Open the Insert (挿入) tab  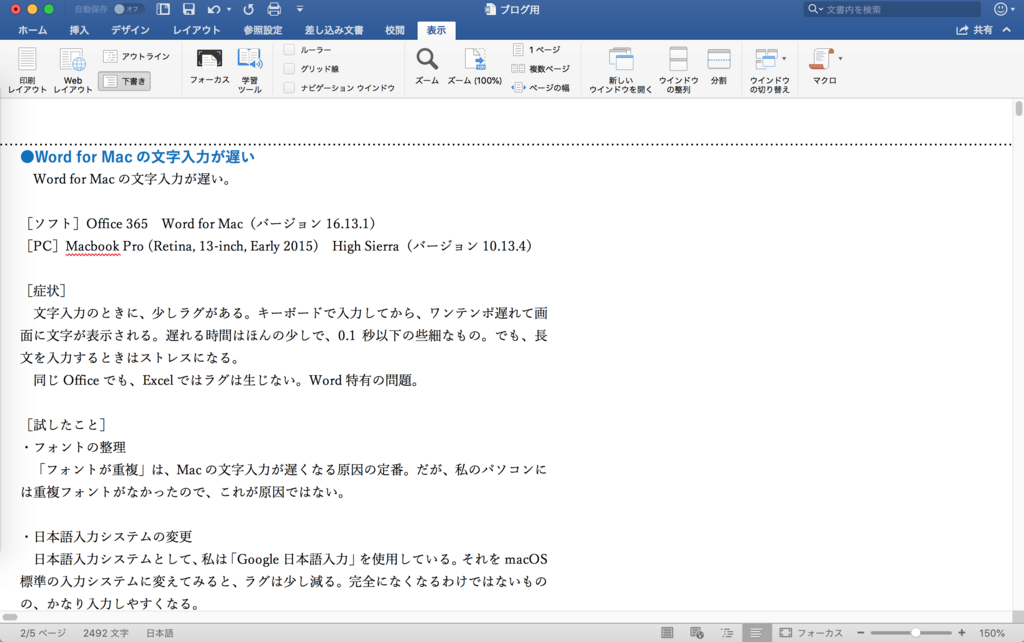coord(79,30)
